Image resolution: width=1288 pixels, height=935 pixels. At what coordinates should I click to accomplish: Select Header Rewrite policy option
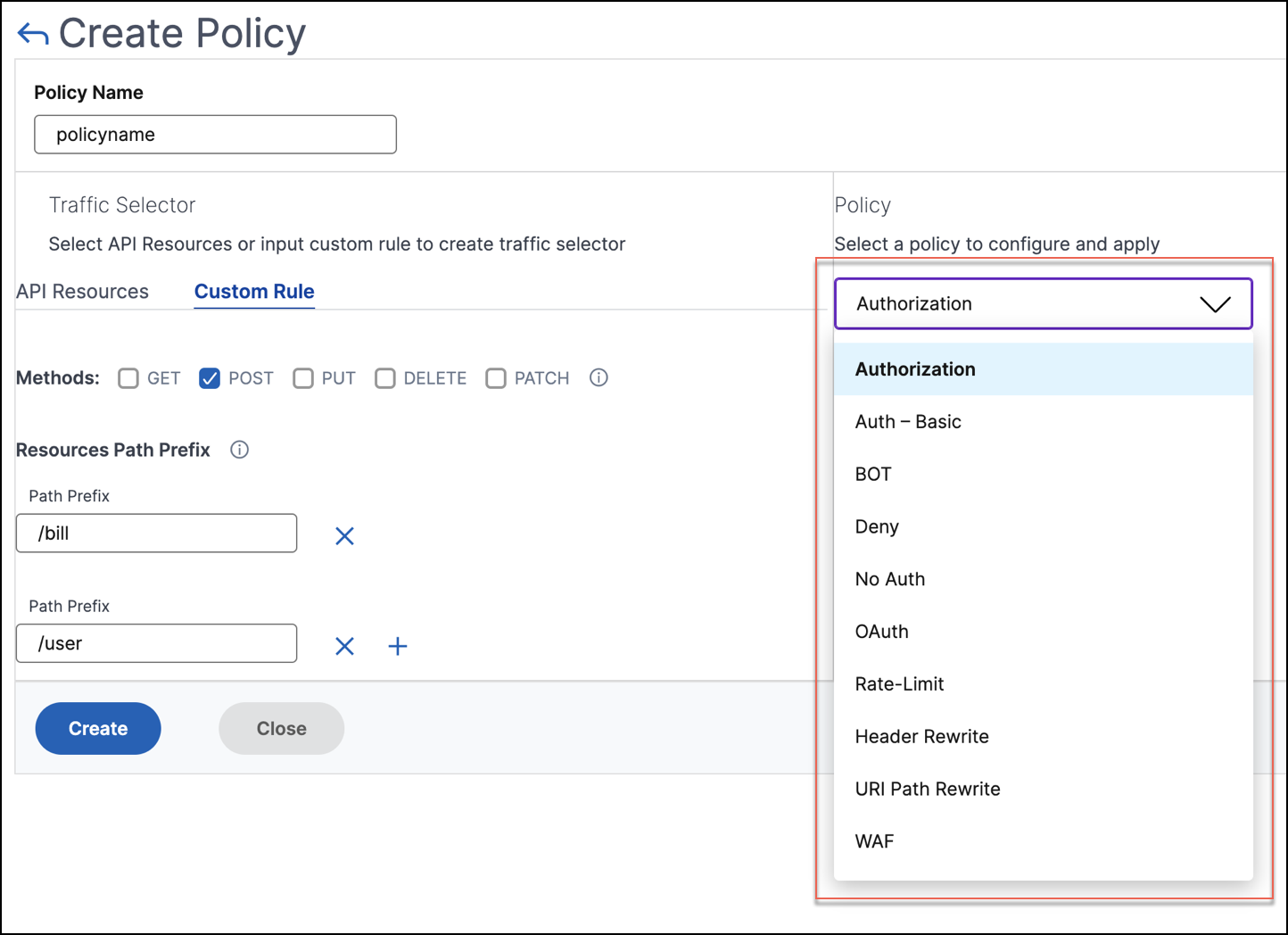(1044, 737)
